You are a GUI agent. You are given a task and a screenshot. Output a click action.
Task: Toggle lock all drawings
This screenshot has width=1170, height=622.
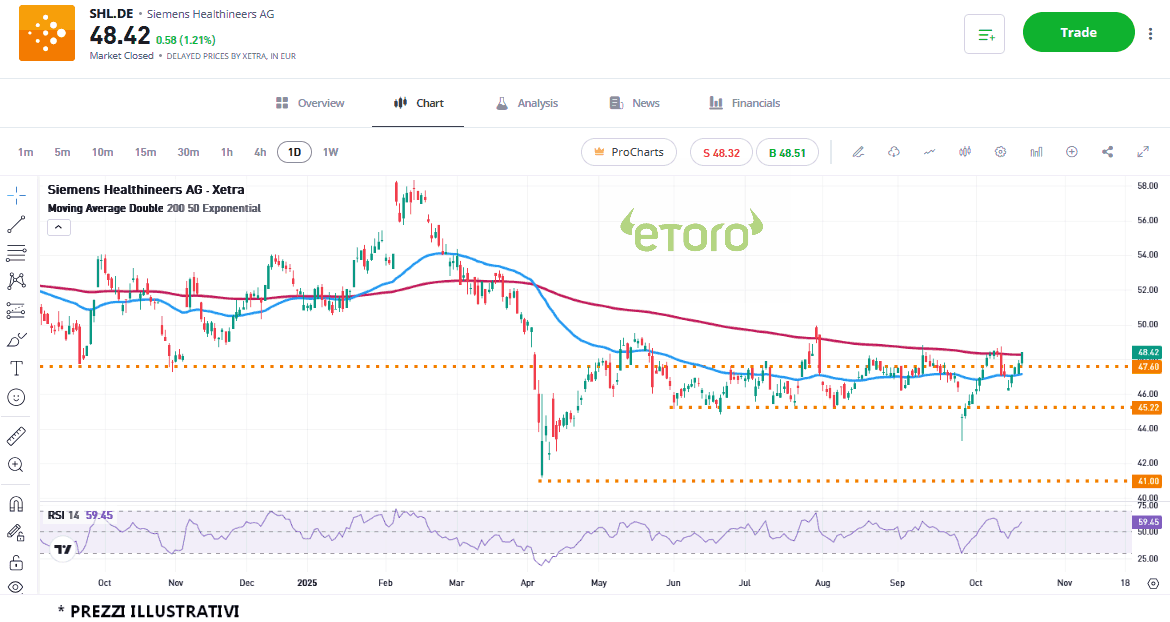pyautogui.click(x=17, y=561)
